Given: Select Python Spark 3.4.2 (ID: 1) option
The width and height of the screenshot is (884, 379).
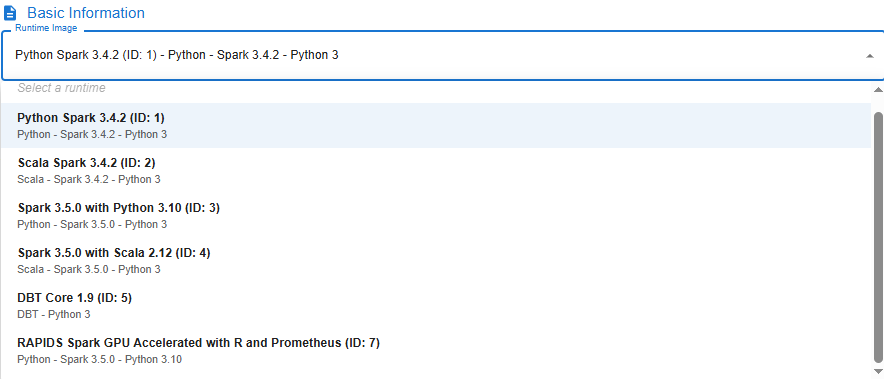Looking at the screenshot, I should coord(436,126).
